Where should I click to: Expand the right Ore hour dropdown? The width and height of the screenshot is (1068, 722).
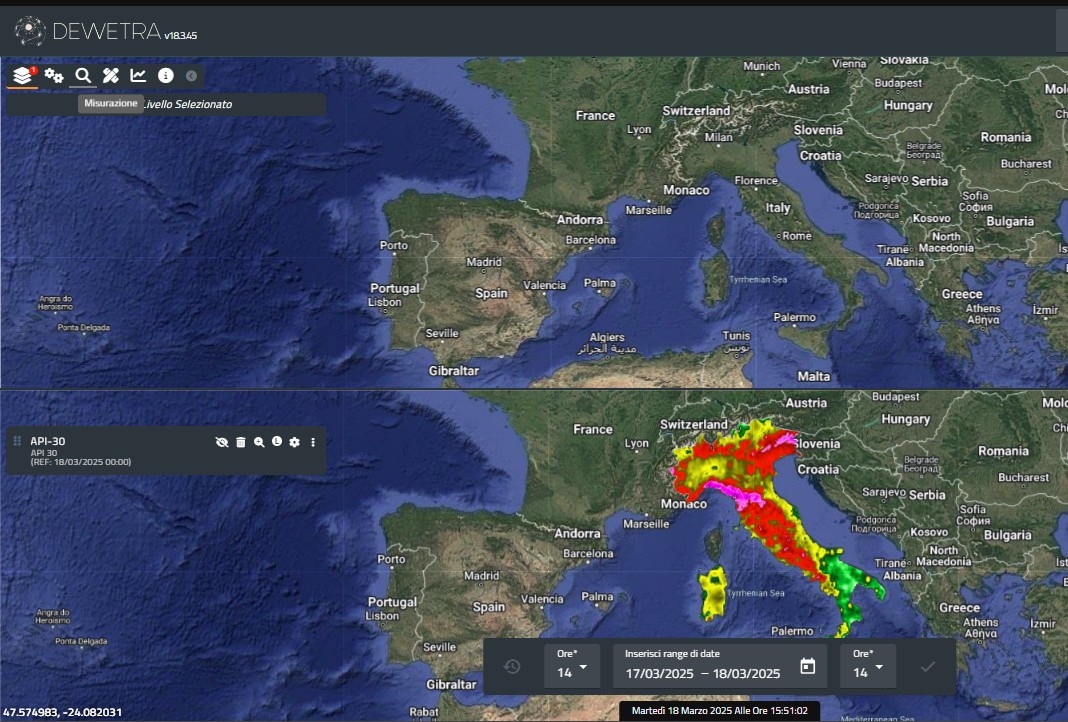[867, 666]
